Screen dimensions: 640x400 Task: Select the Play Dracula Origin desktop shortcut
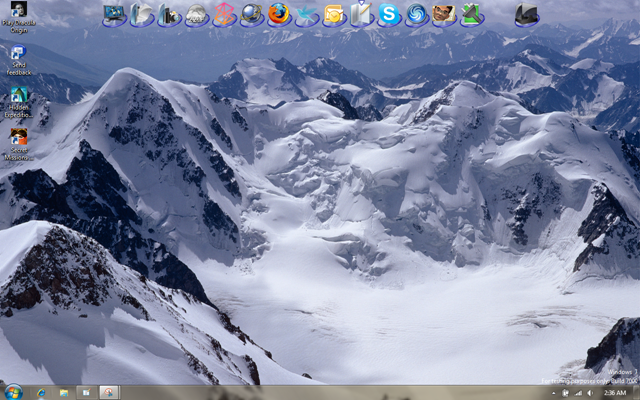click(x=19, y=17)
